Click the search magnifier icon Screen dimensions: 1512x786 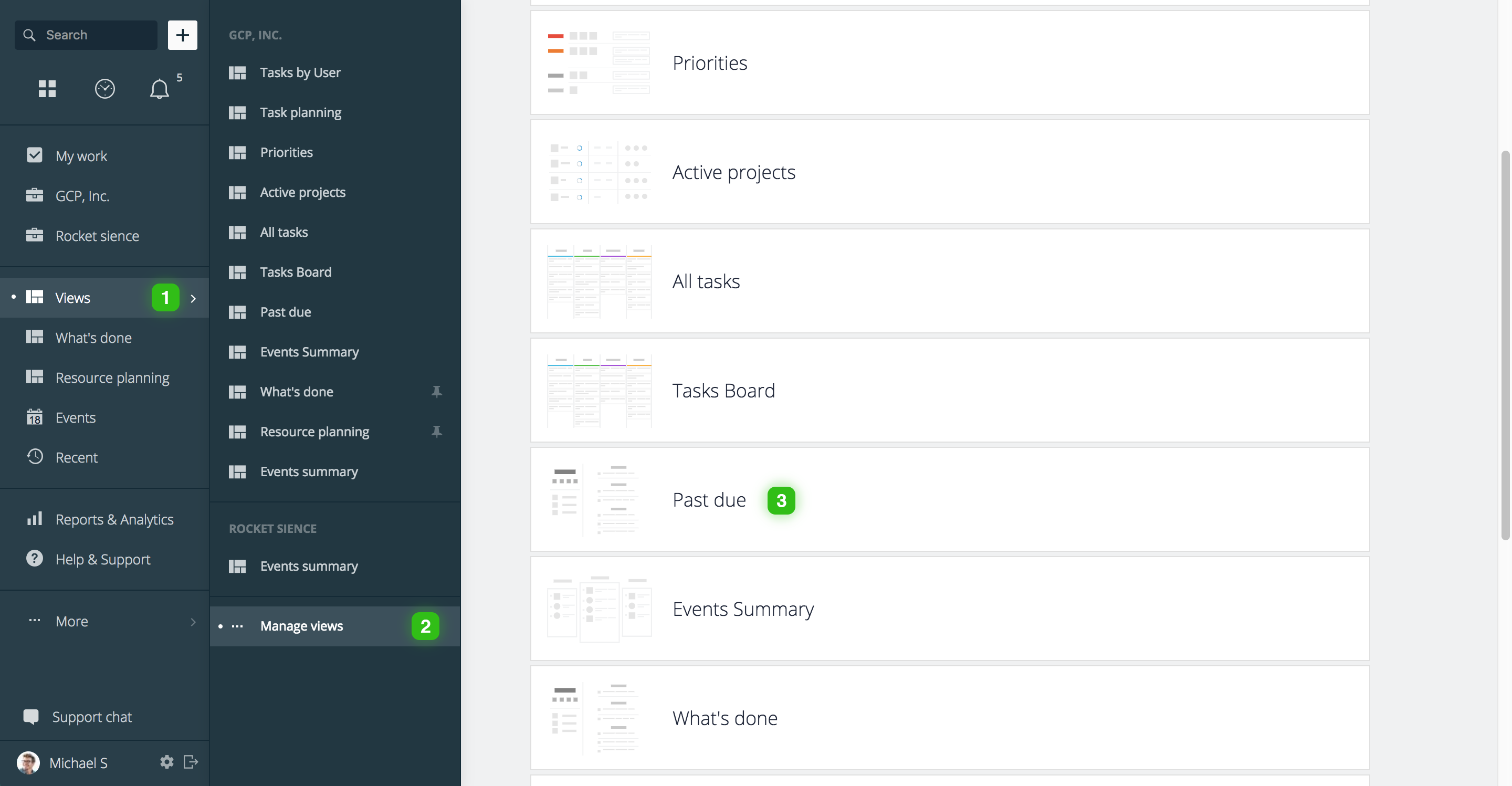coord(29,35)
